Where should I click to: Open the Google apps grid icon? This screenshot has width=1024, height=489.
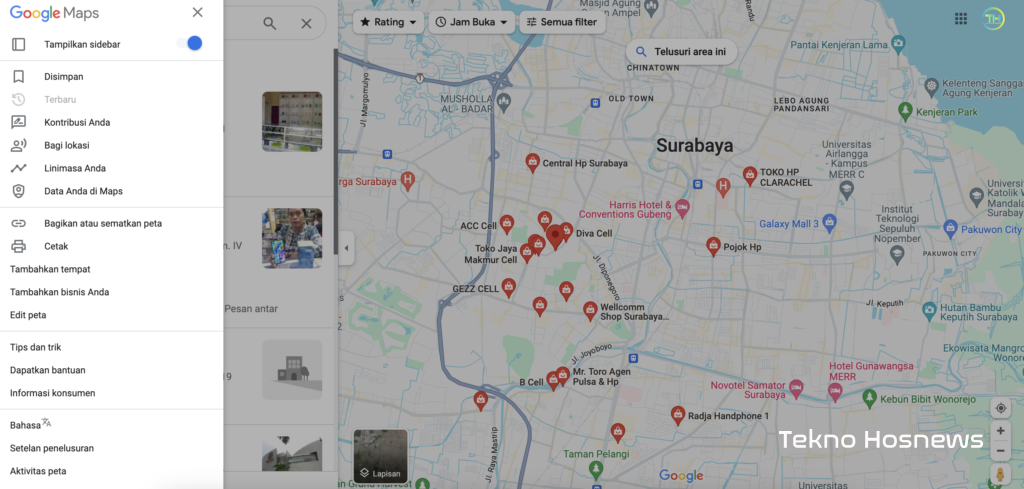961,19
